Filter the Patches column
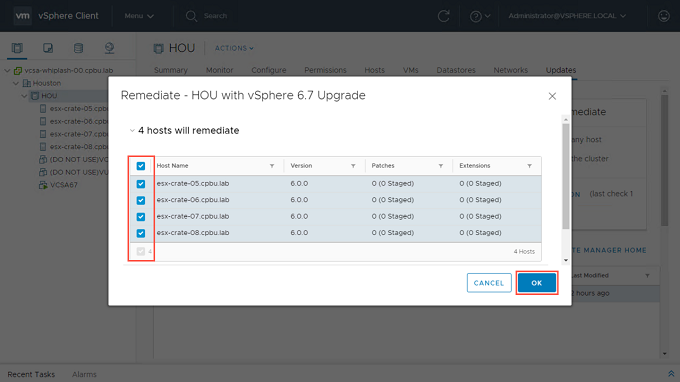This screenshot has width=680, height=382. 441,166
